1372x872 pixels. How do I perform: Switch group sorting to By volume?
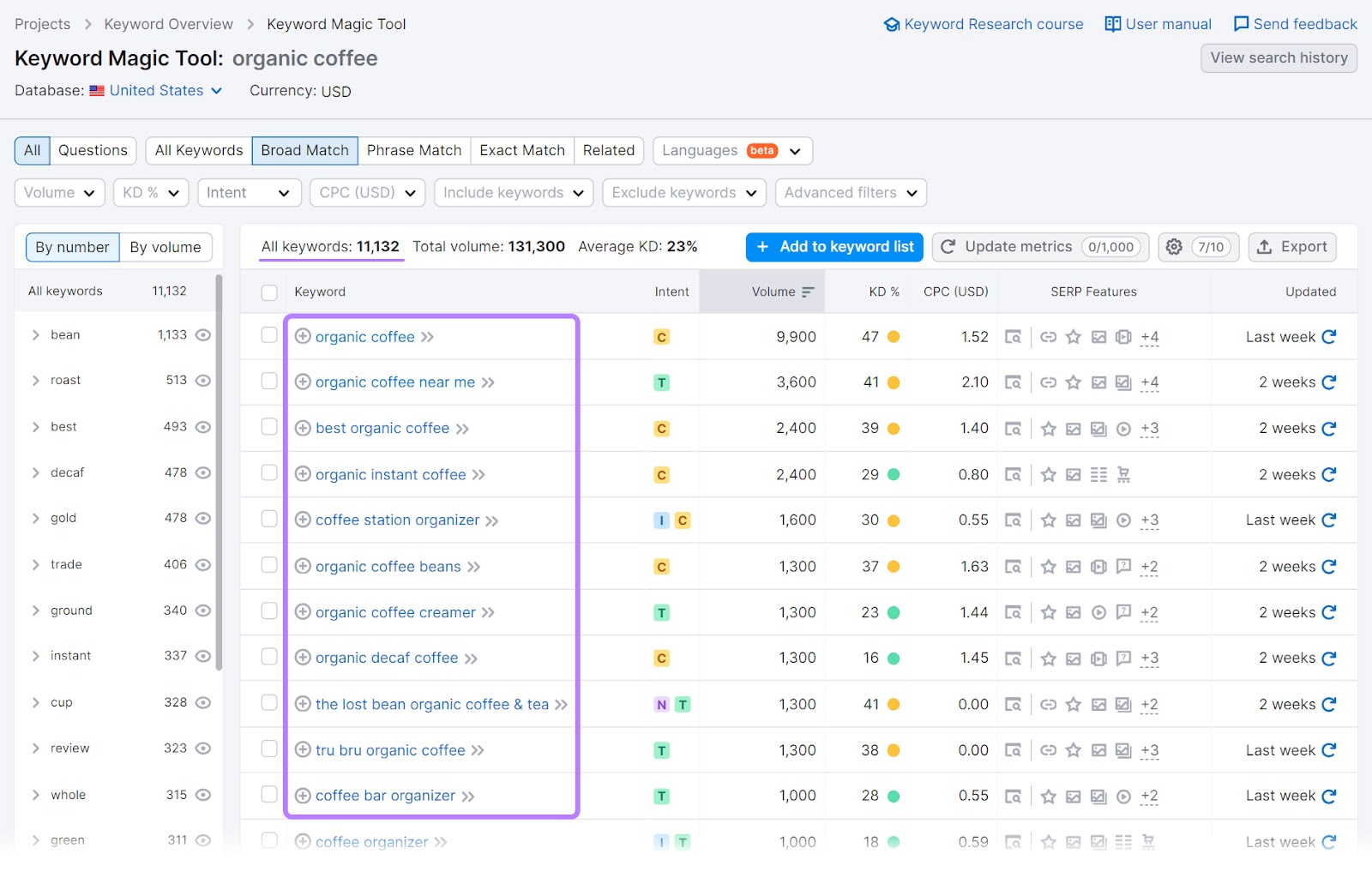pyautogui.click(x=165, y=248)
